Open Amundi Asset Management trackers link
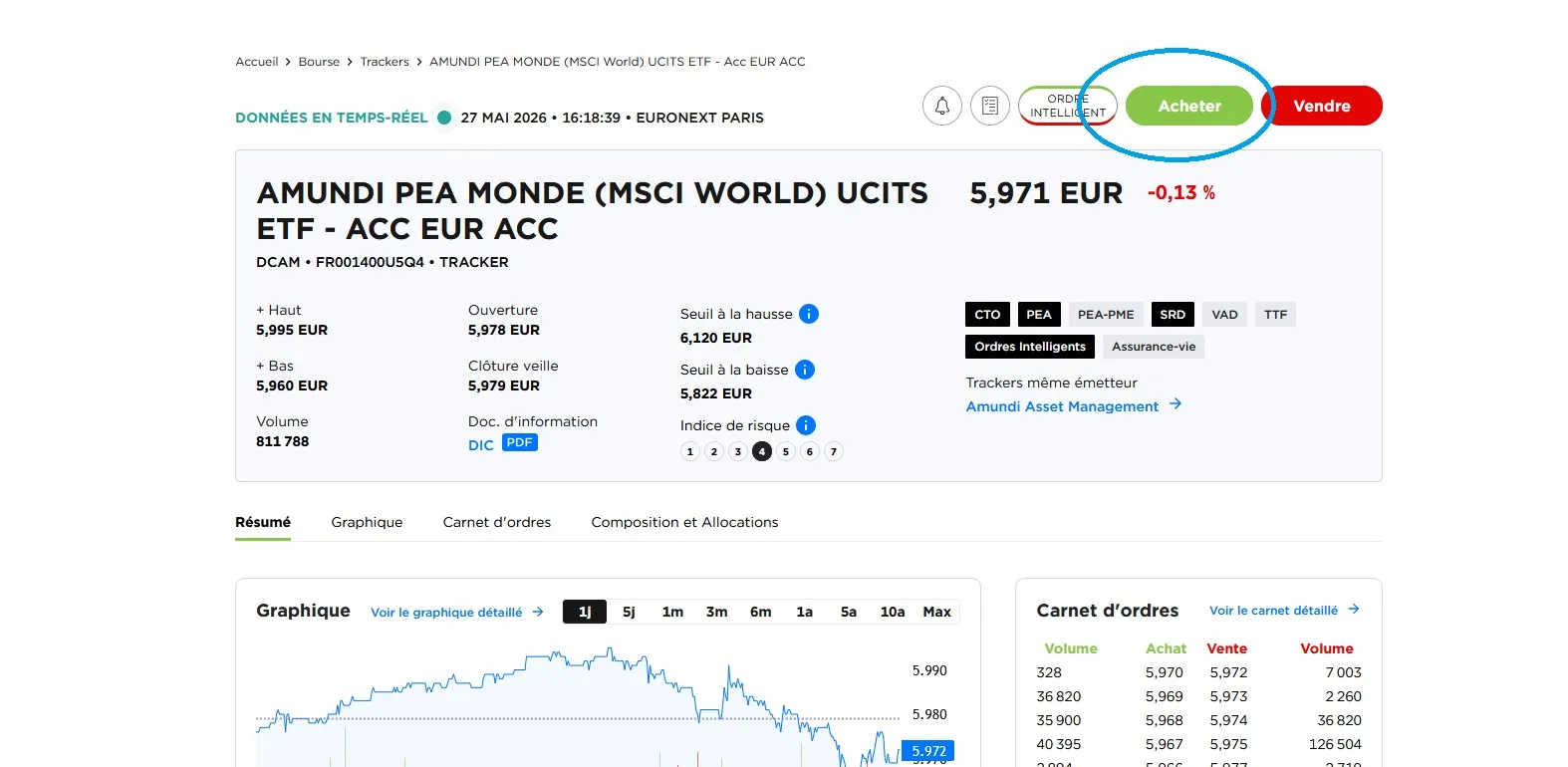This screenshot has width=1568, height=767. point(1062,406)
